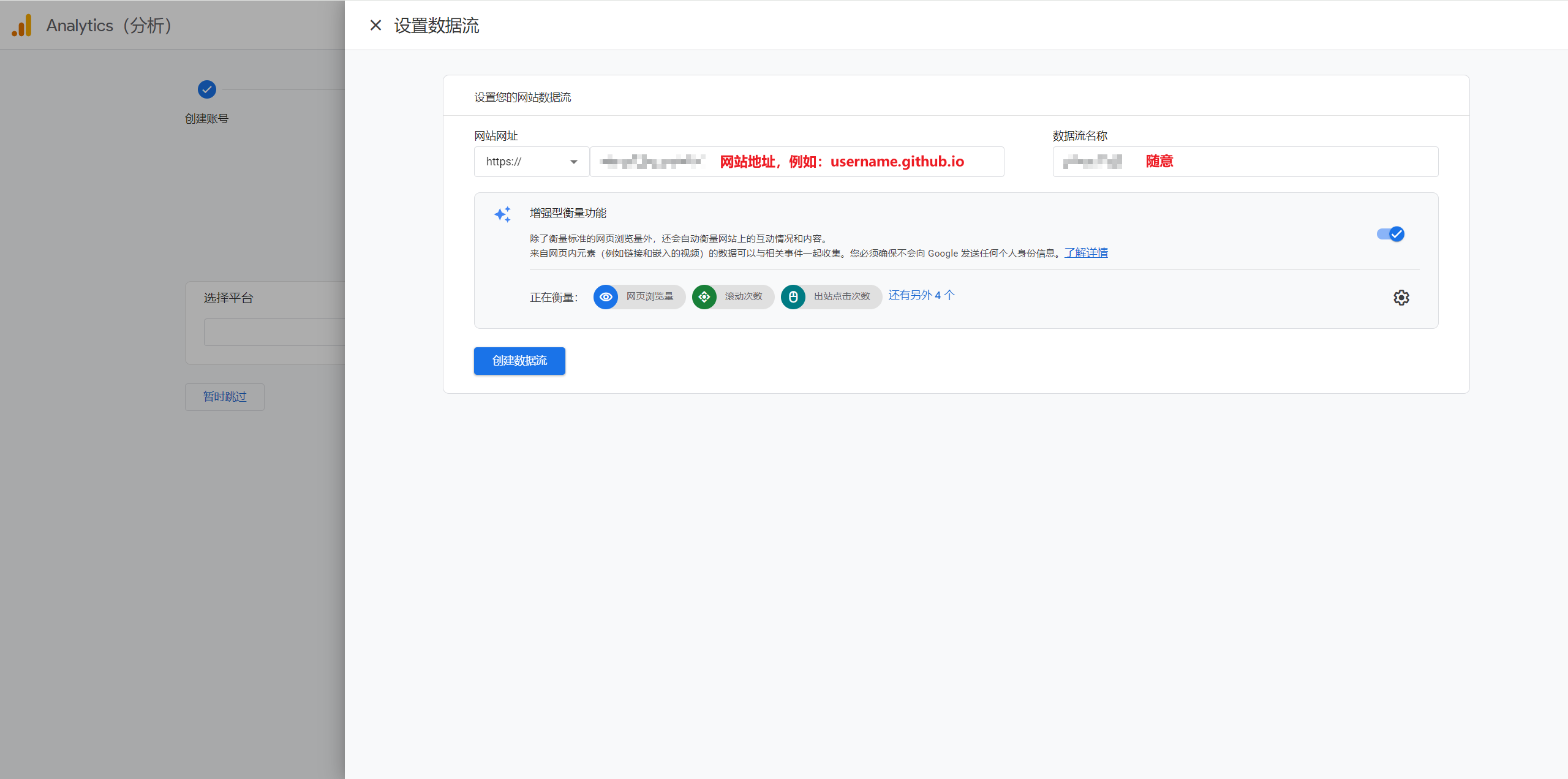
Task: Close the 设置数据流 panel with X
Action: tap(375, 25)
